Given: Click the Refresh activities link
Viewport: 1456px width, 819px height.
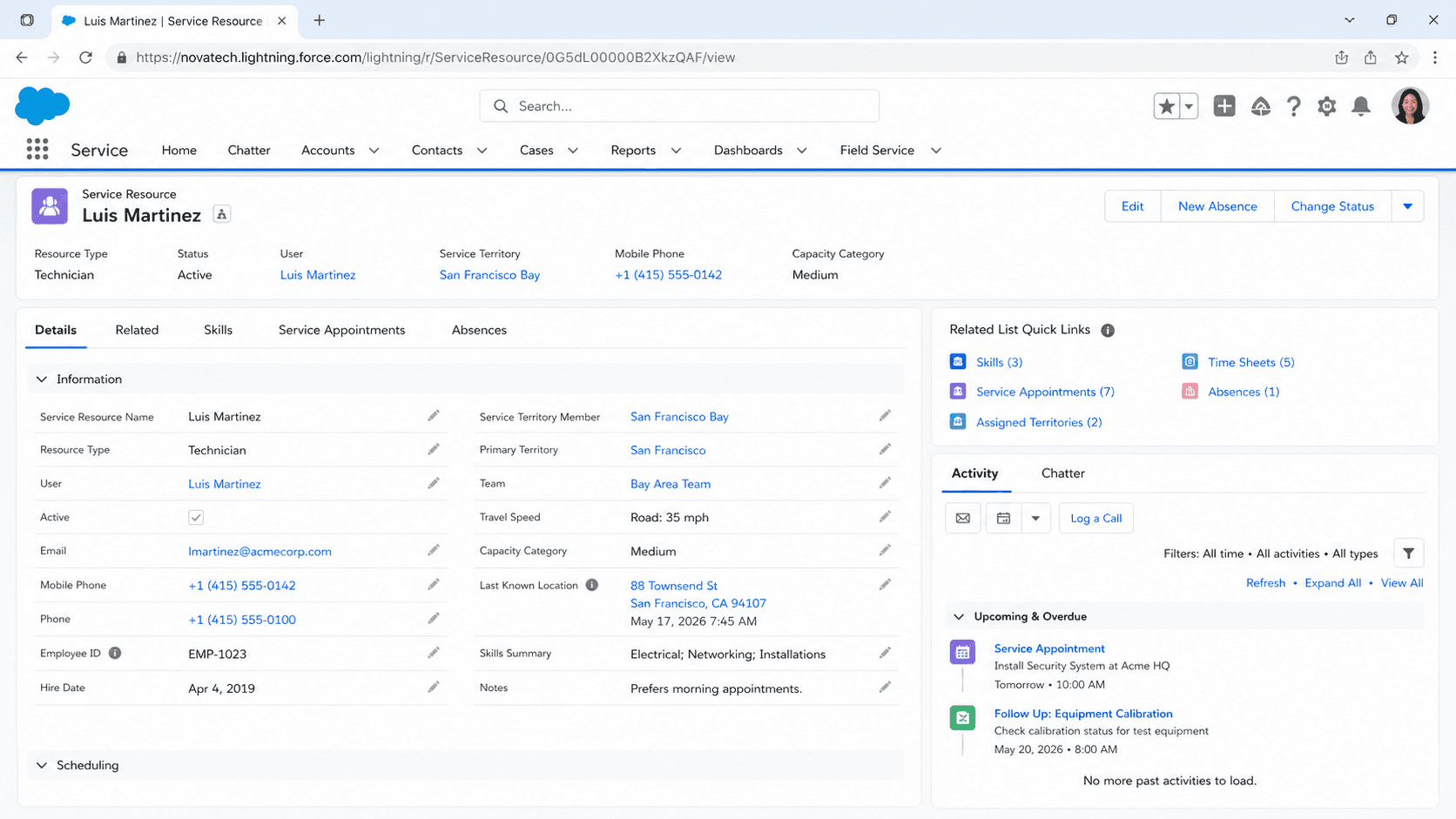Looking at the screenshot, I should pyautogui.click(x=1265, y=583).
